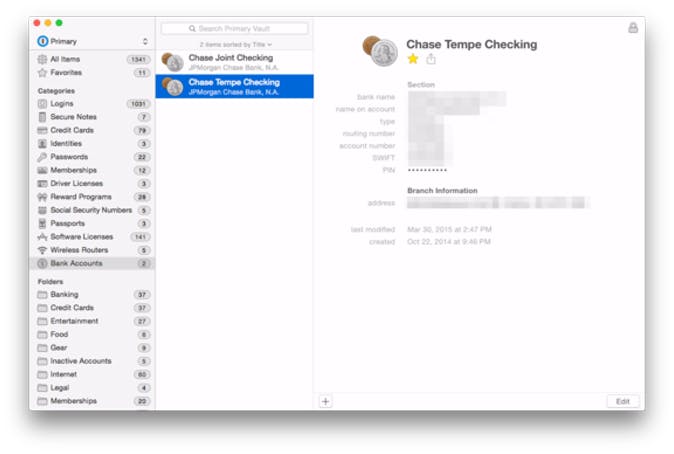Click the Wireless Routers wifi icon
This screenshot has width=674, height=454.
tap(42, 250)
